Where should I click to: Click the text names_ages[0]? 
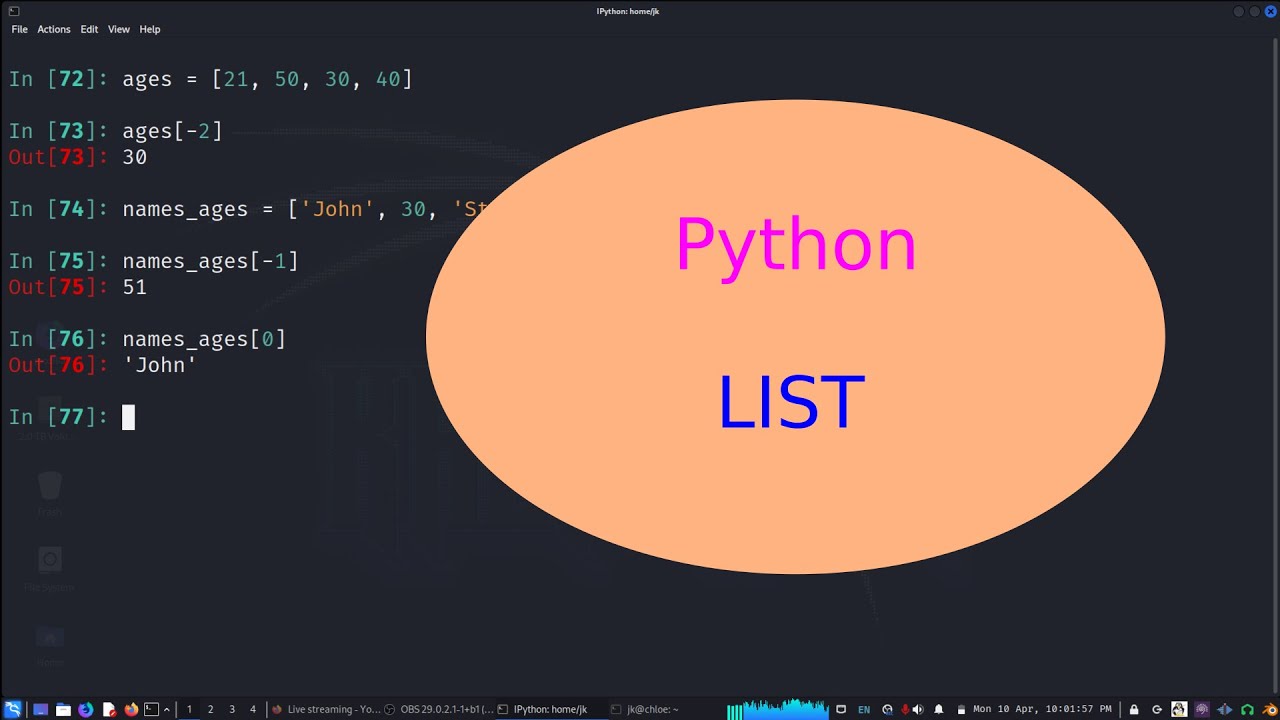tap(204, 339)
